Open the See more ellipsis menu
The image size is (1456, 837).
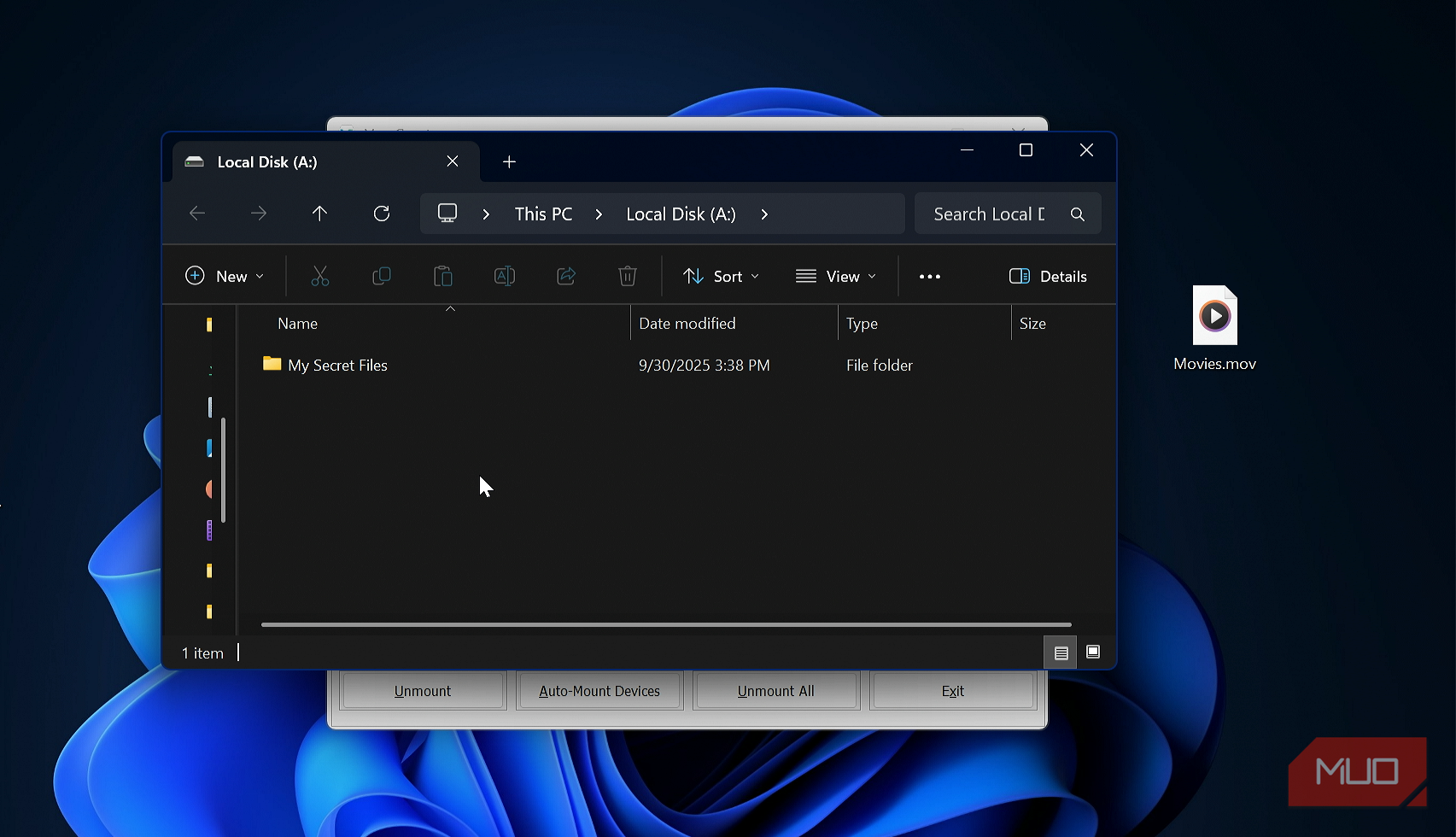pyautogui.click(x=930, y=277)
